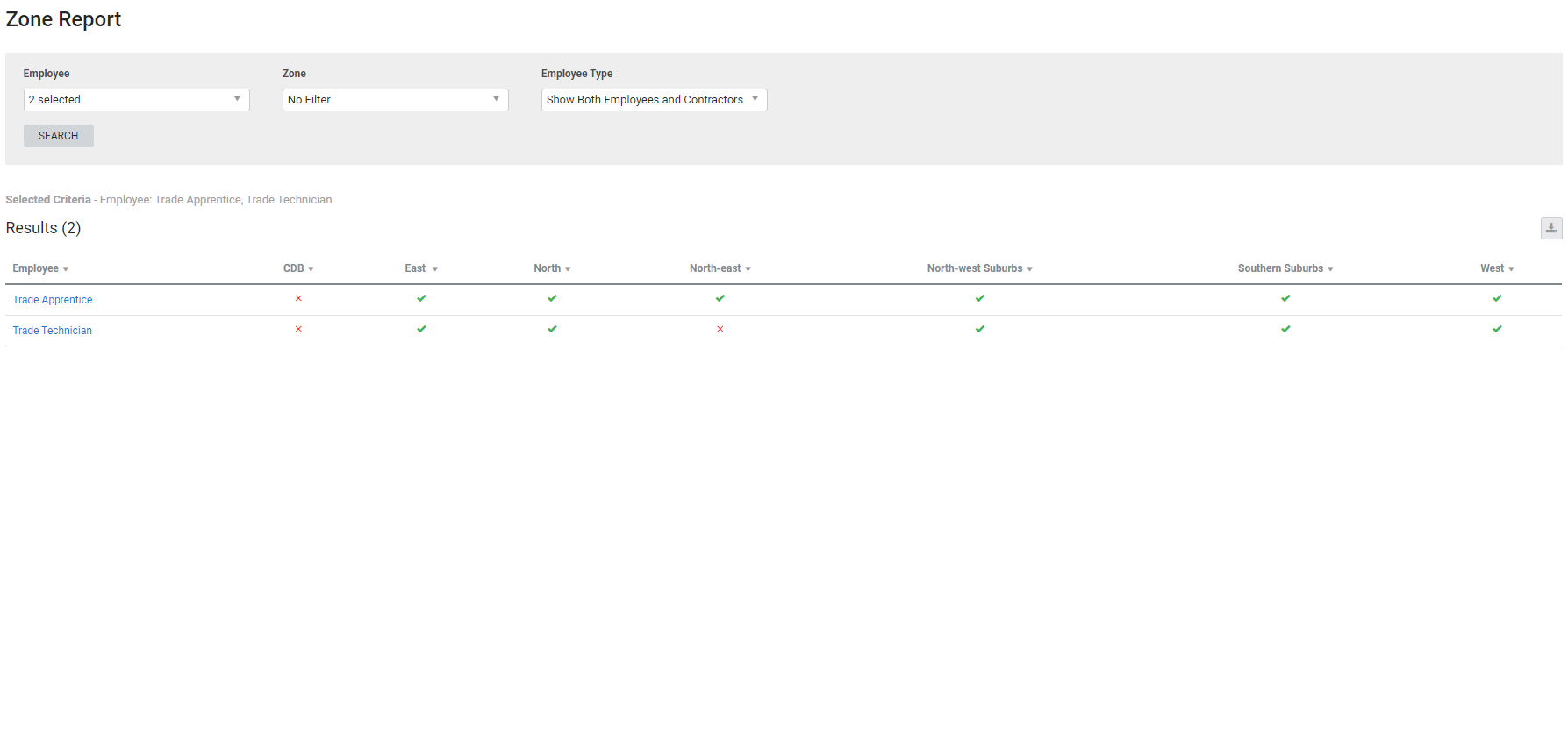Sort by the West column header
Screen dimensions: 1568x735
coord(1496,268)
